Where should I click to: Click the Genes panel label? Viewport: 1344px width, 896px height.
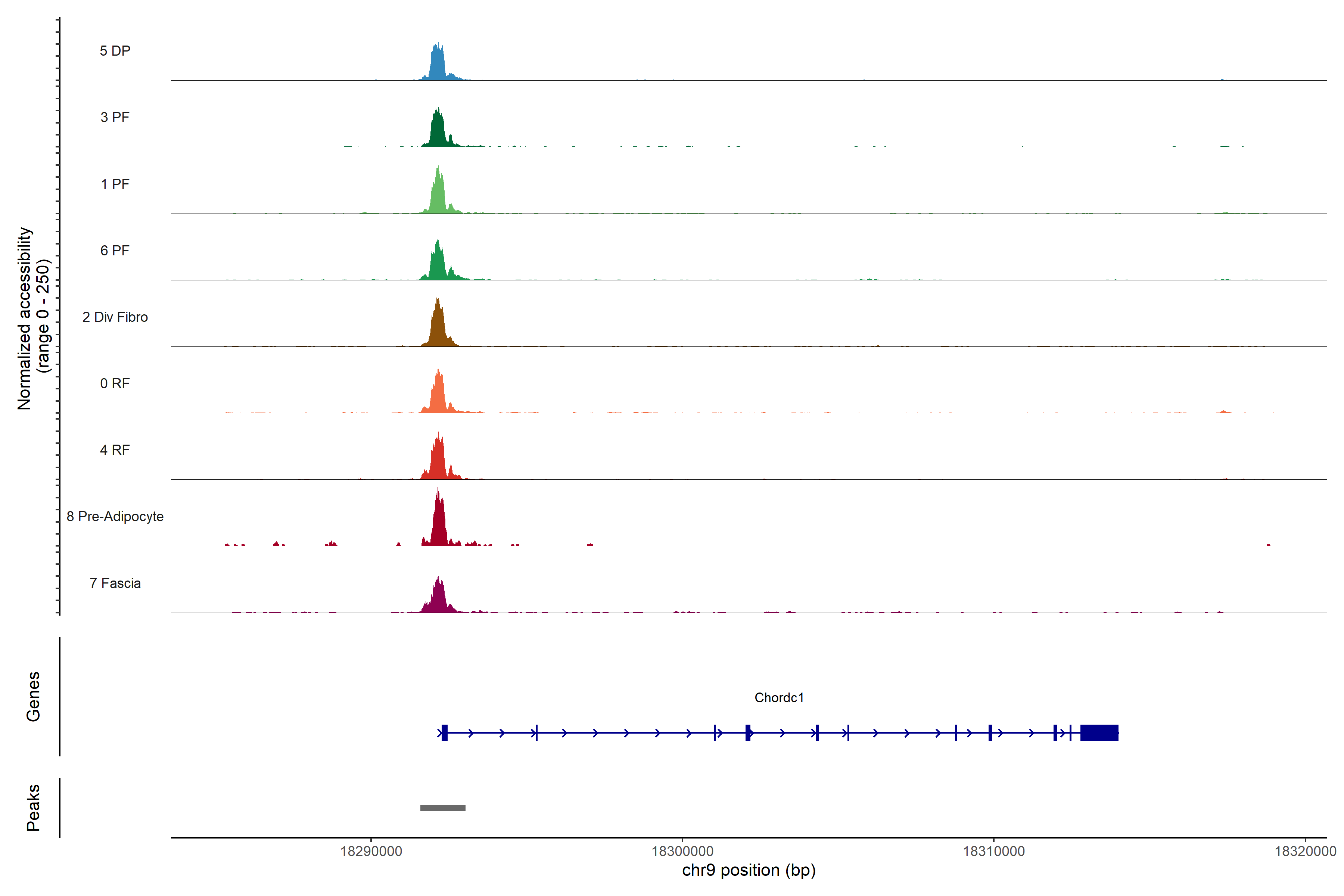[x=33, y=697]
